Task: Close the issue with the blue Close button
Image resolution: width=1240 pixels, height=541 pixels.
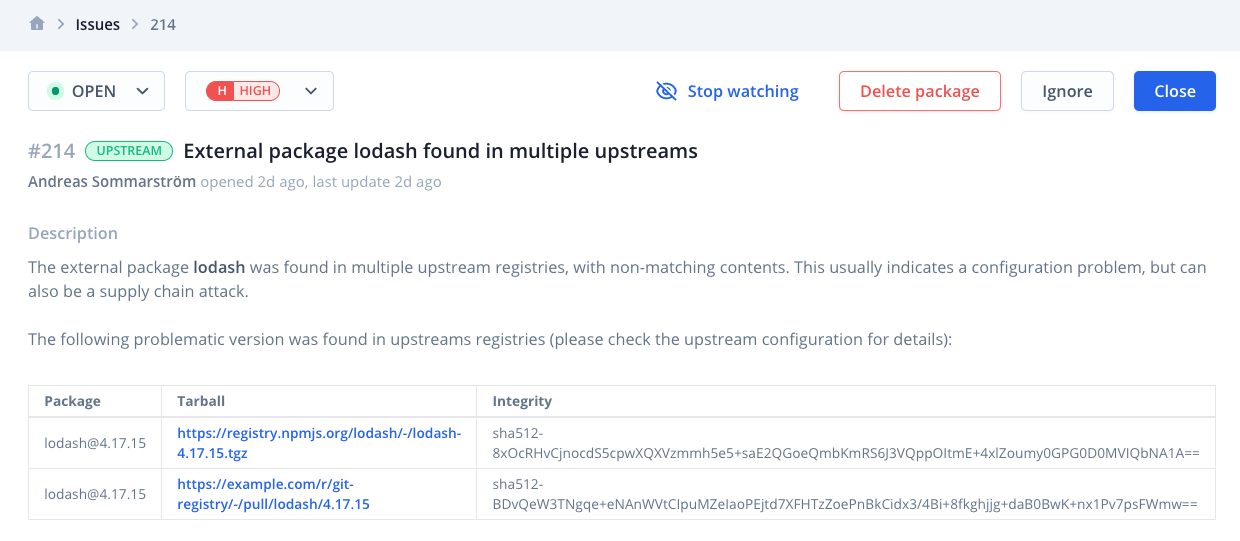Action: tap(1175, 91)
